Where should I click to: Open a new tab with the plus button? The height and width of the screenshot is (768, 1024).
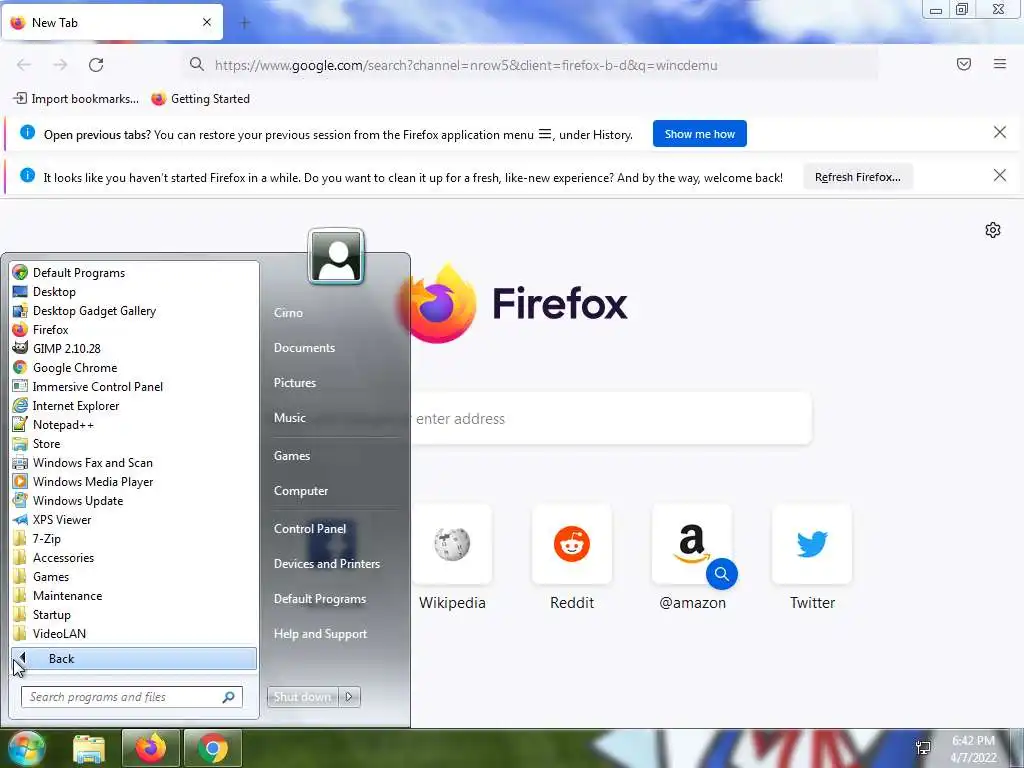tap(245, 23)
